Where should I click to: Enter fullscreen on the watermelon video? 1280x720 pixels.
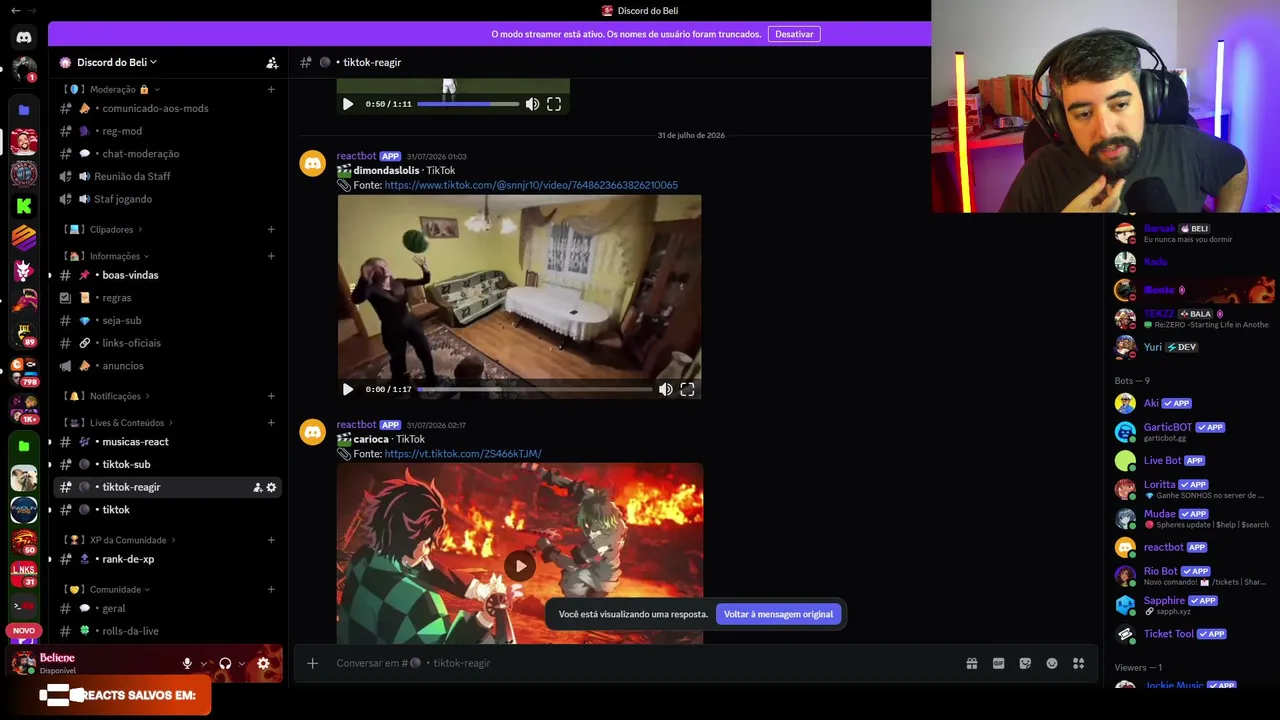pos(687,389)
